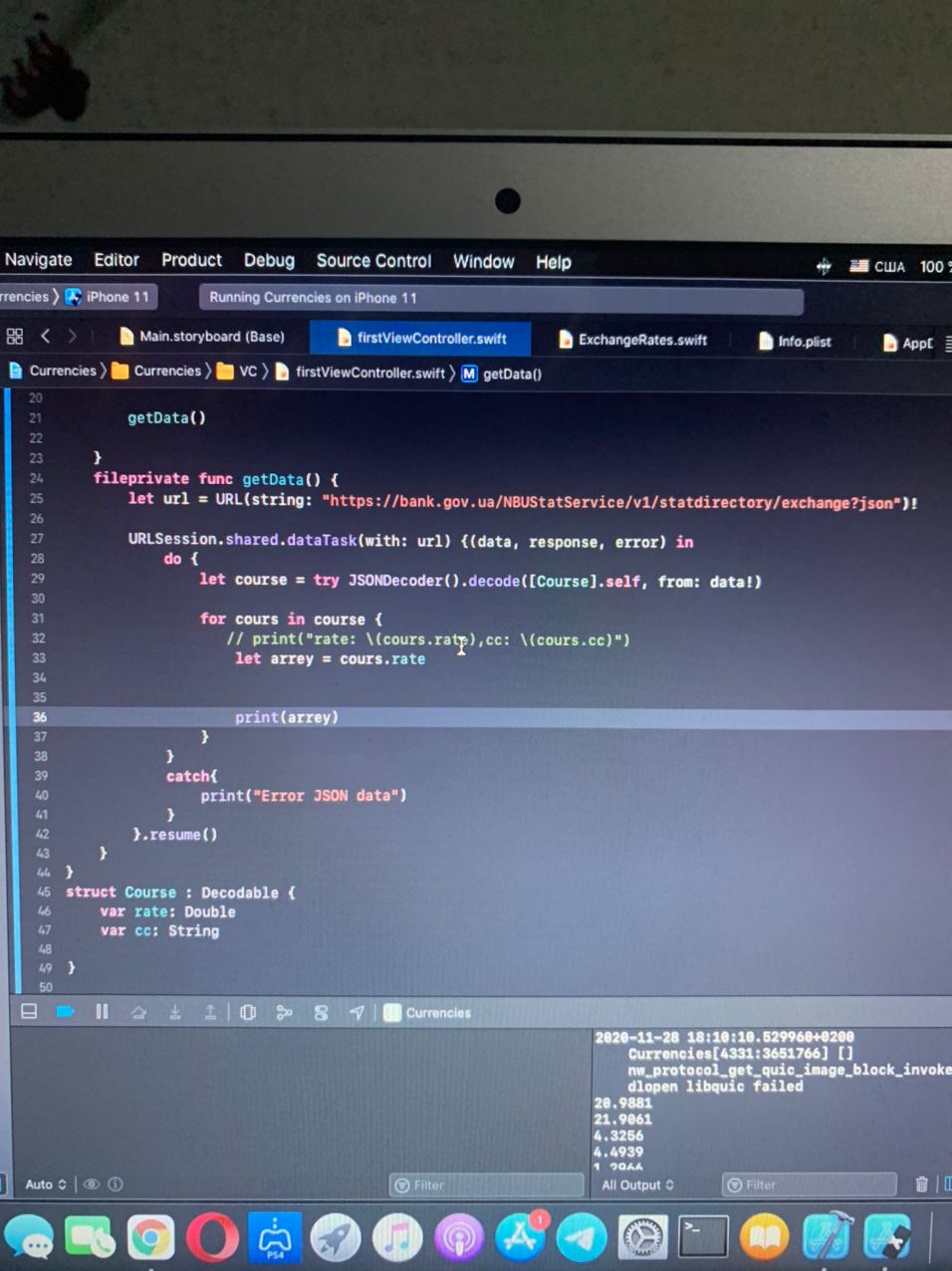Click activity status Running Currencies on iPhone 11
952x1271 pixels.
501,298
